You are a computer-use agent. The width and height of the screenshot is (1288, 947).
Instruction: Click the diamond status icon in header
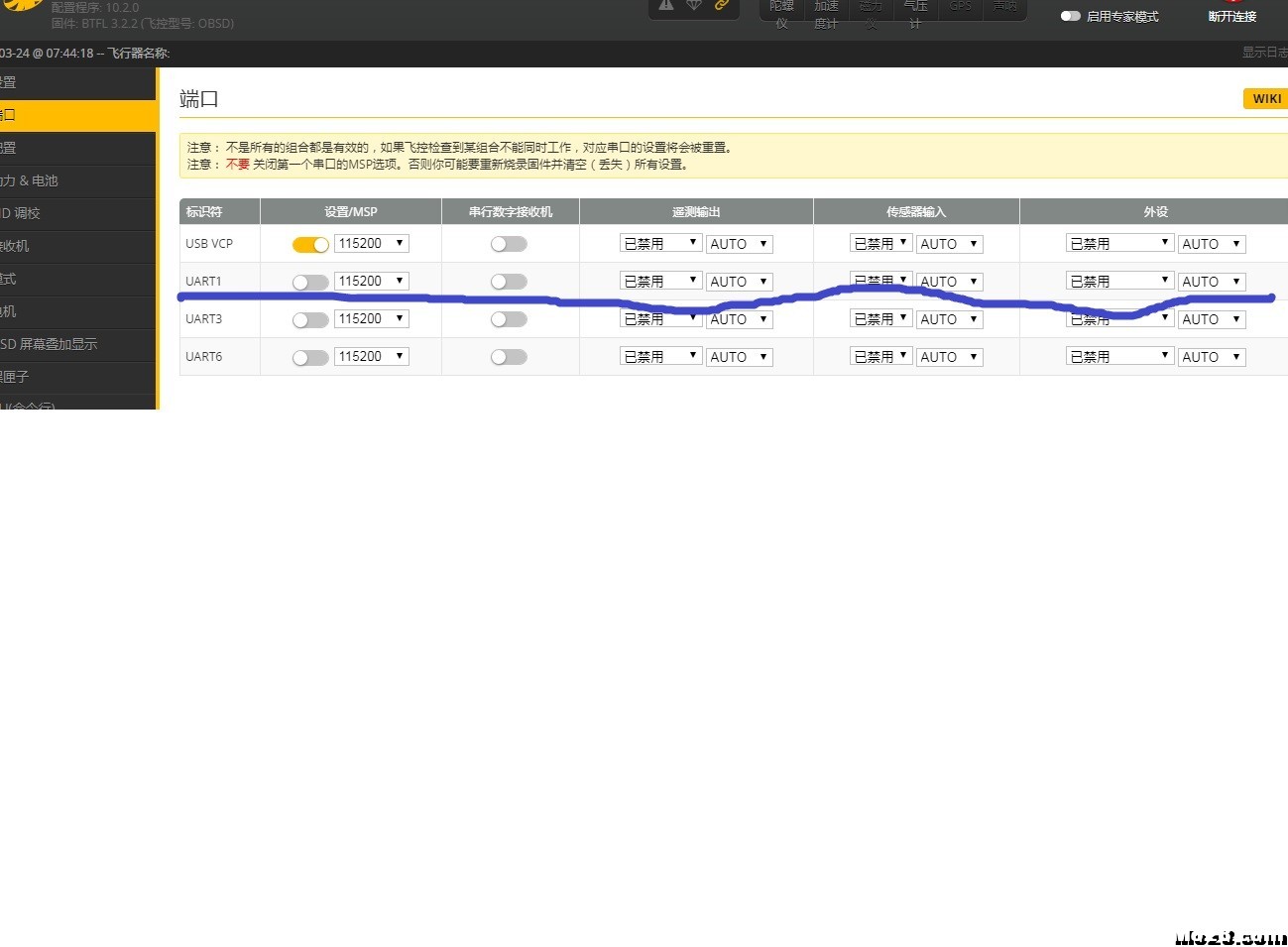pos(694,5)
